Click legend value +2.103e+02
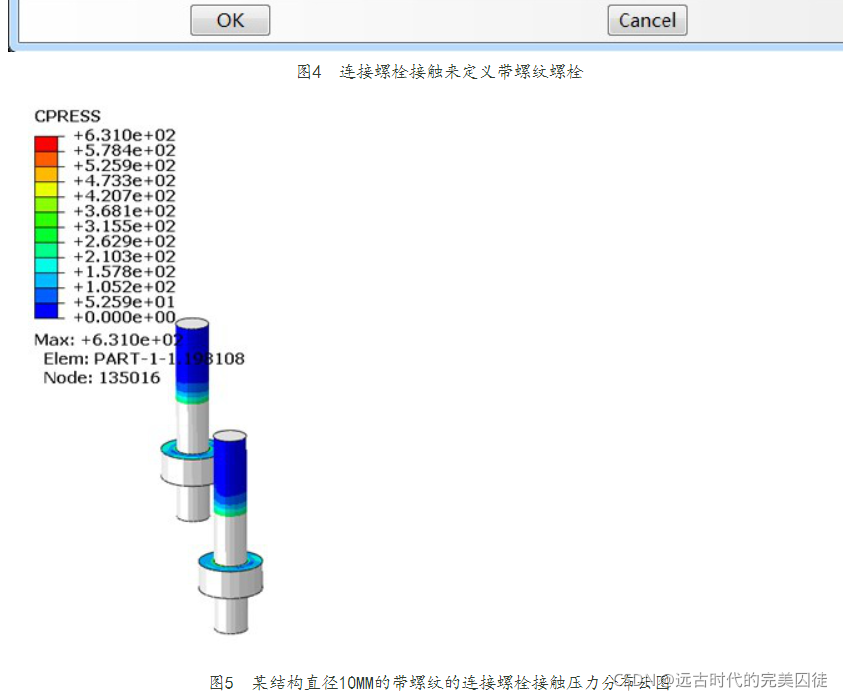This screenshot has width=843, height=697. pos(125,257)
